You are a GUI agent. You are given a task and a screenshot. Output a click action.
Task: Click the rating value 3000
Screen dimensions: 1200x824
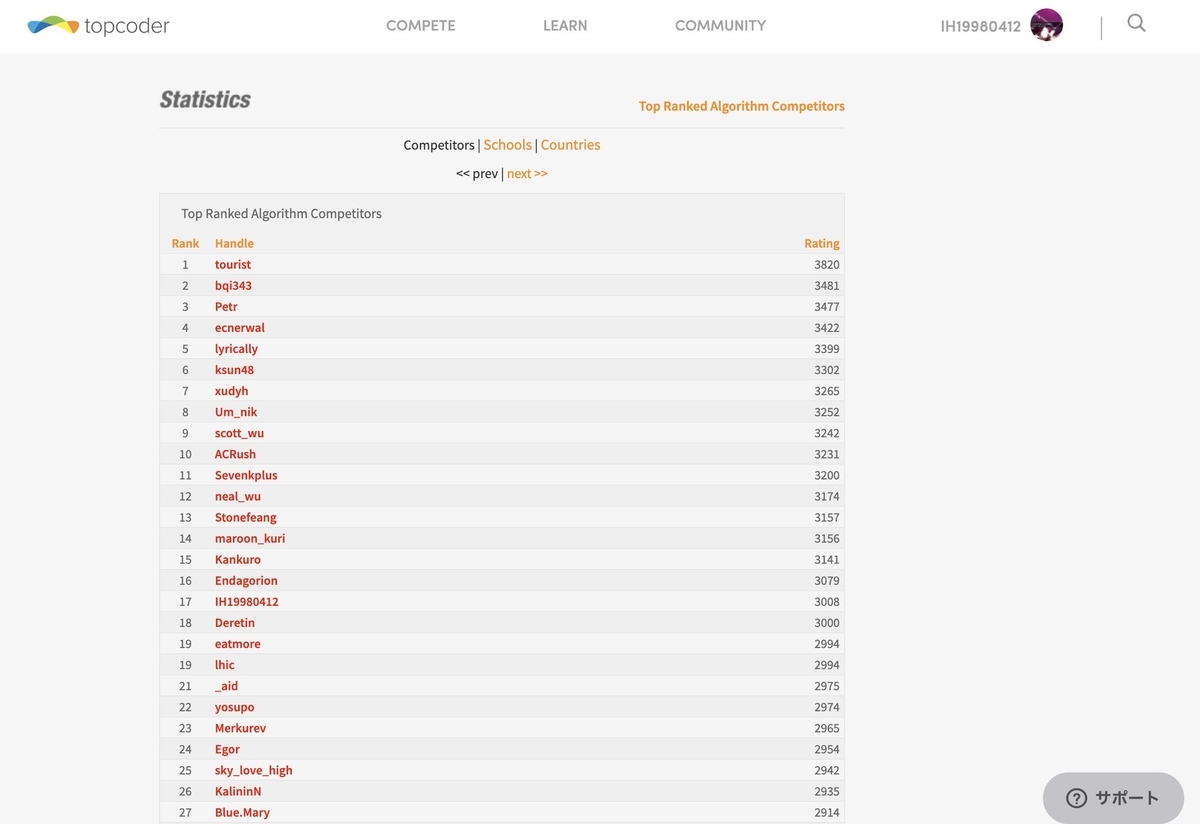point(827,623)
